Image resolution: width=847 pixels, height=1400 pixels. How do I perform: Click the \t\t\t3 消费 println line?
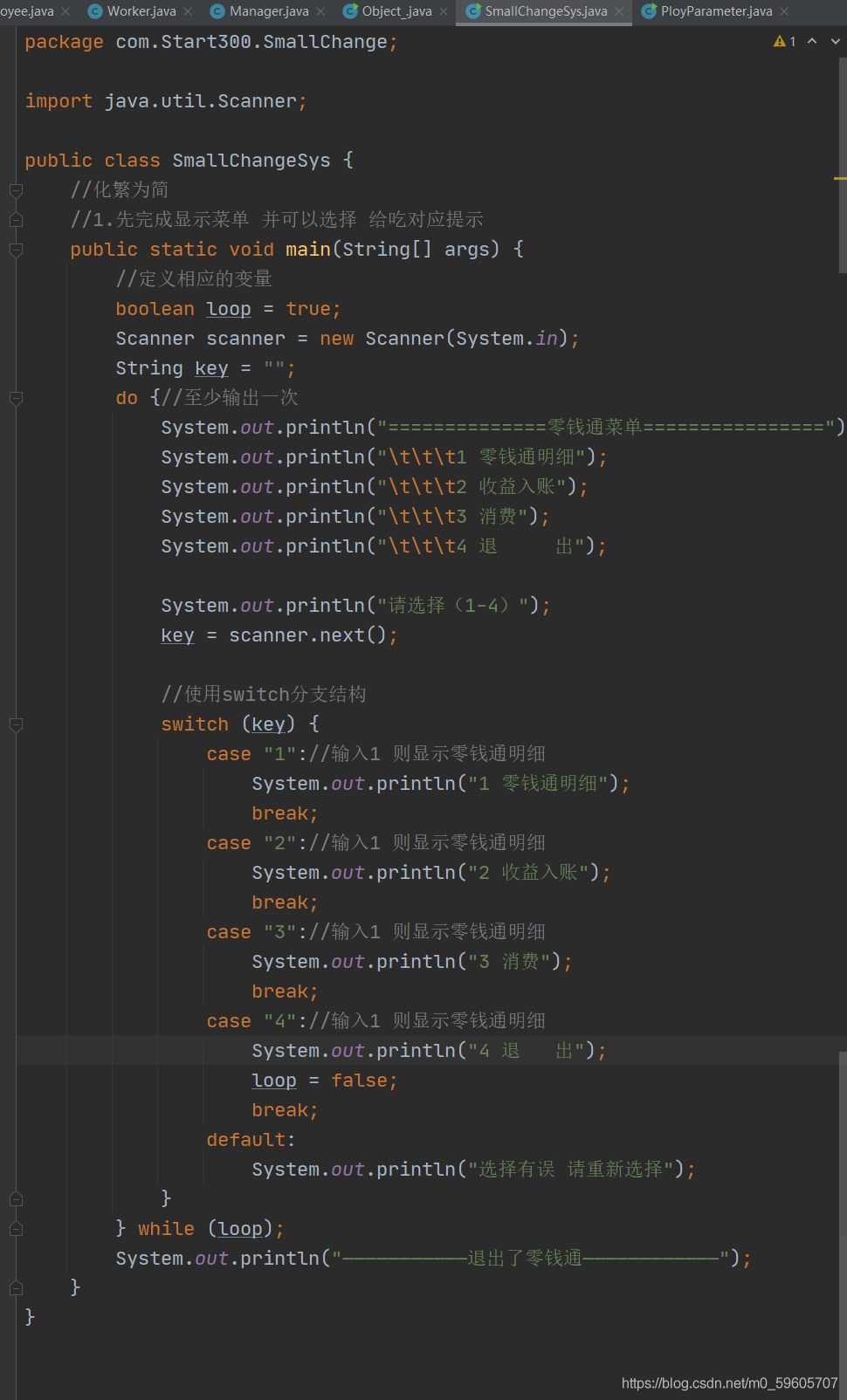[x=355, y=517]
